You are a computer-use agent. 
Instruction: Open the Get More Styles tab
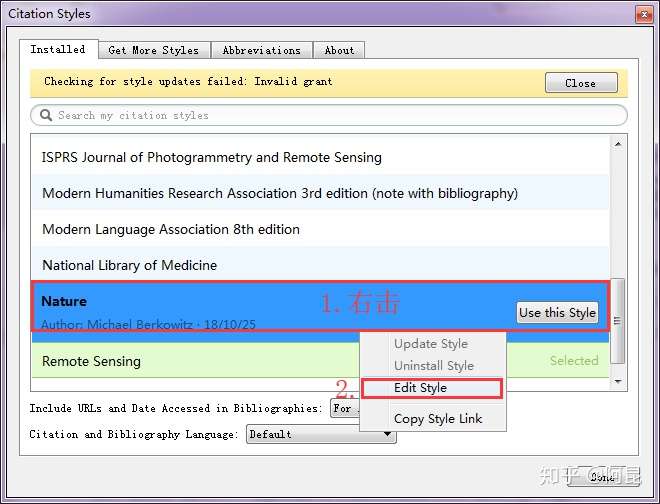tap(154, 51)
